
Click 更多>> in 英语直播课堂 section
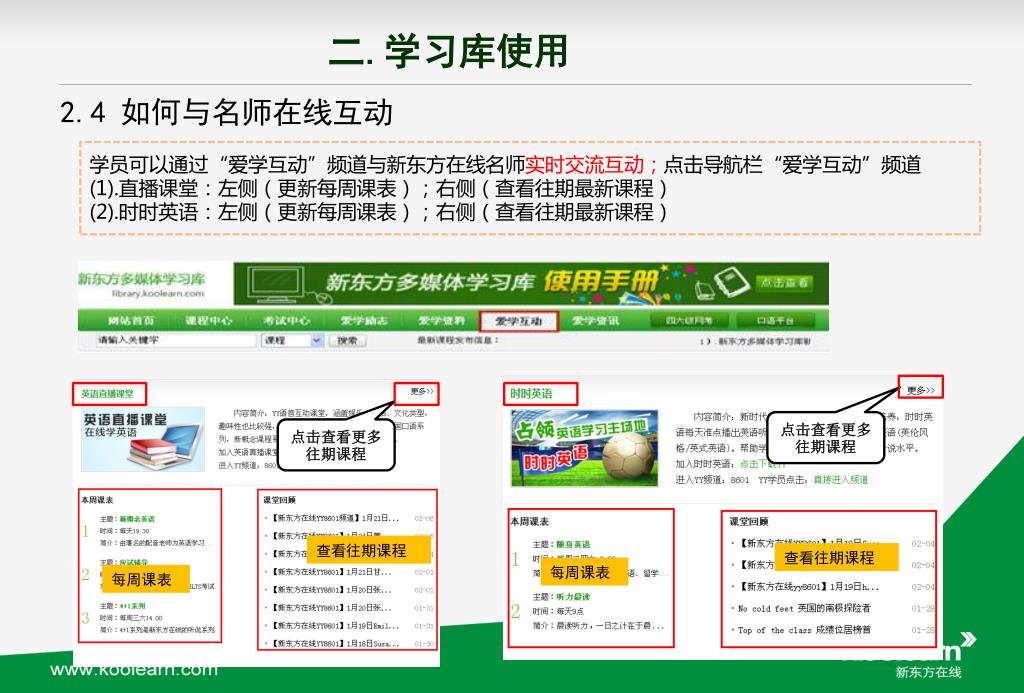(422, 391)
